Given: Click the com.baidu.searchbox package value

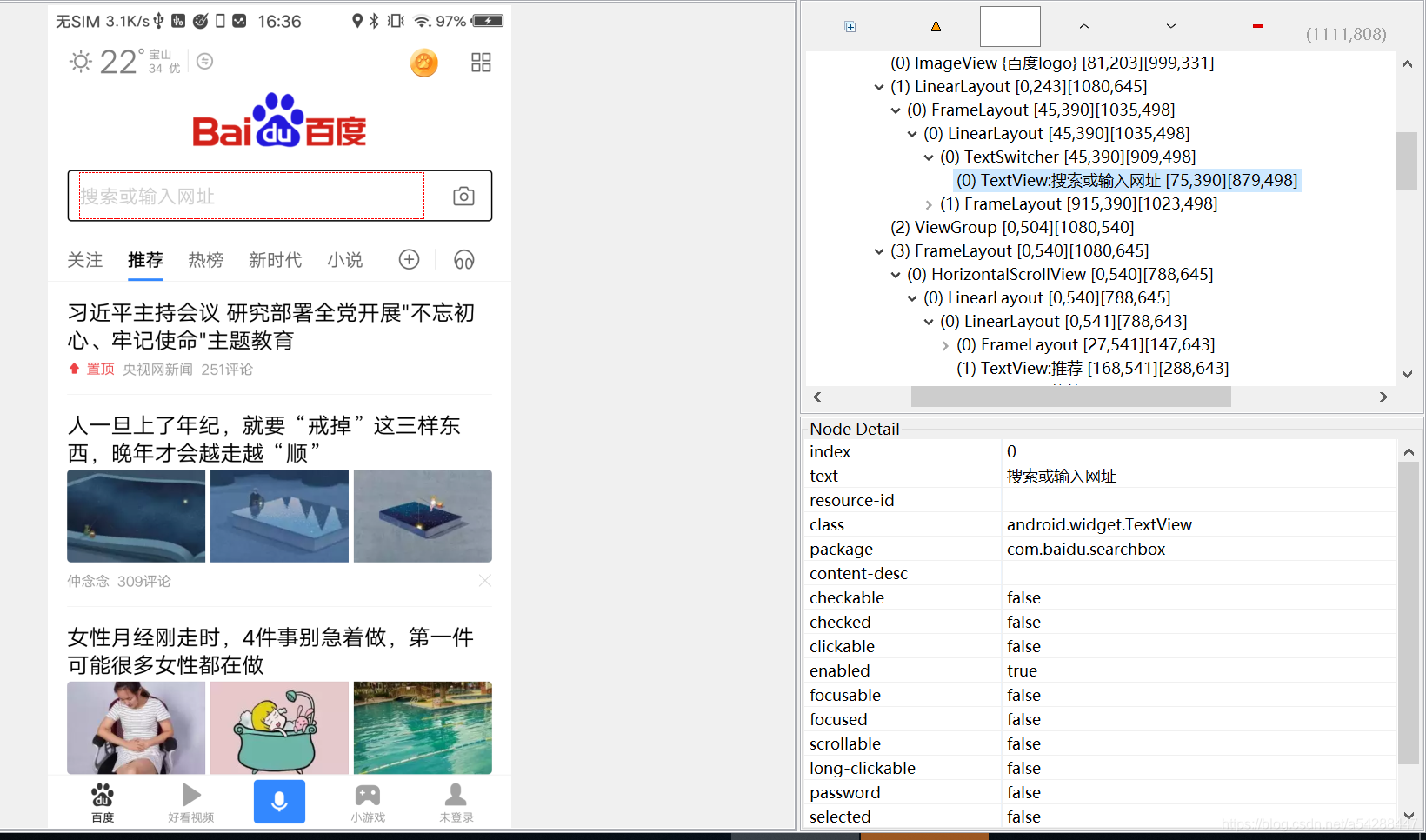Looking at the screenshot, I should 1086,549.
